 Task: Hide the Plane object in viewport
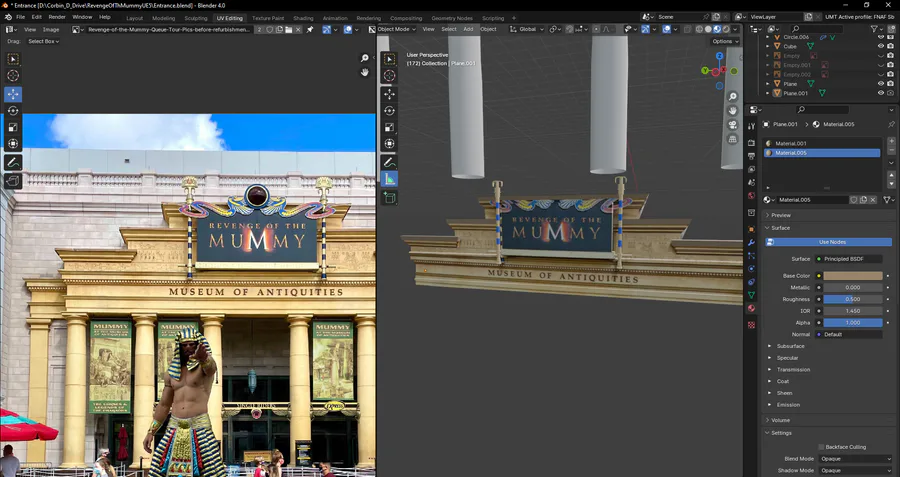tap(881, 84)
